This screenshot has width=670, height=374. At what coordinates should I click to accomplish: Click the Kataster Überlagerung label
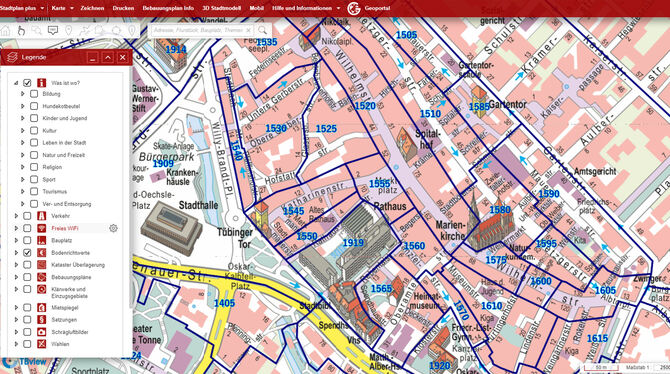[x=78, y=265]
